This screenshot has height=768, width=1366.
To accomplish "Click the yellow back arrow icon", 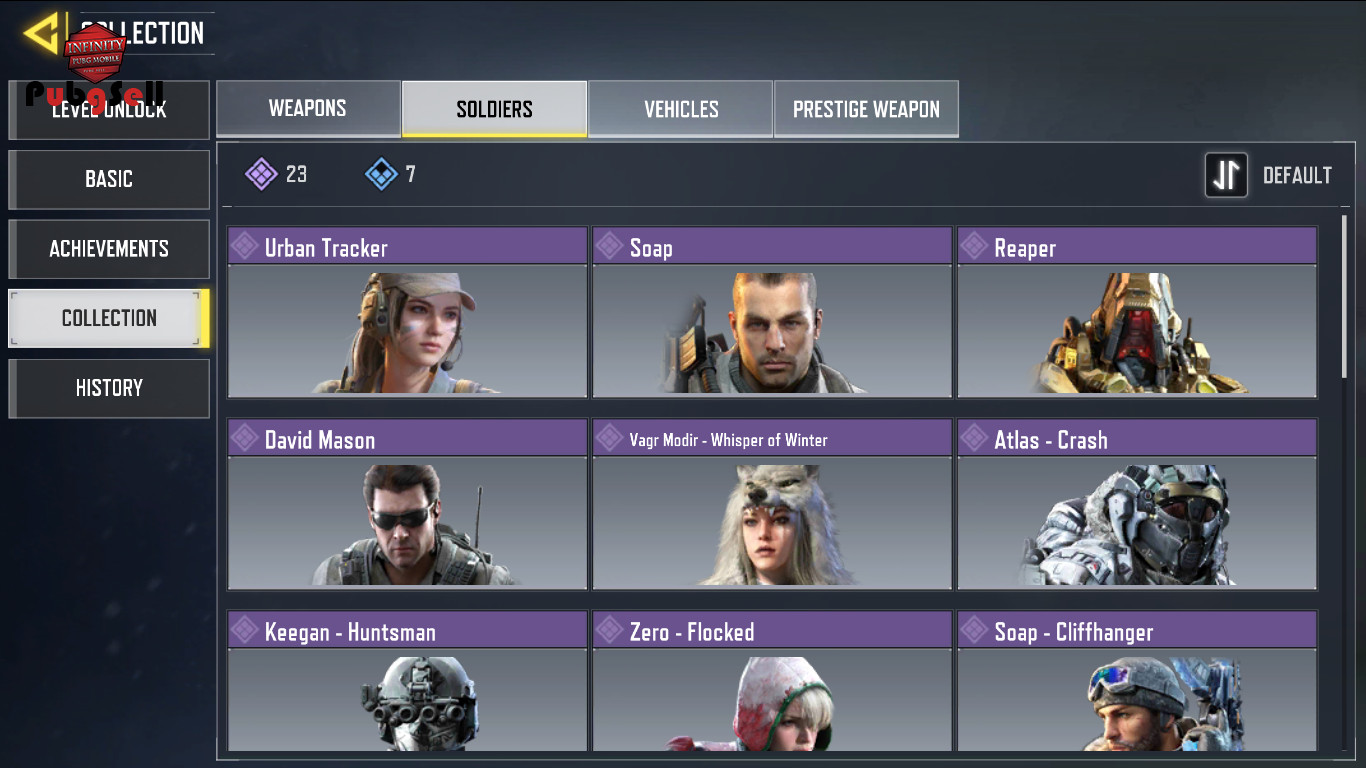I will 42,35.
